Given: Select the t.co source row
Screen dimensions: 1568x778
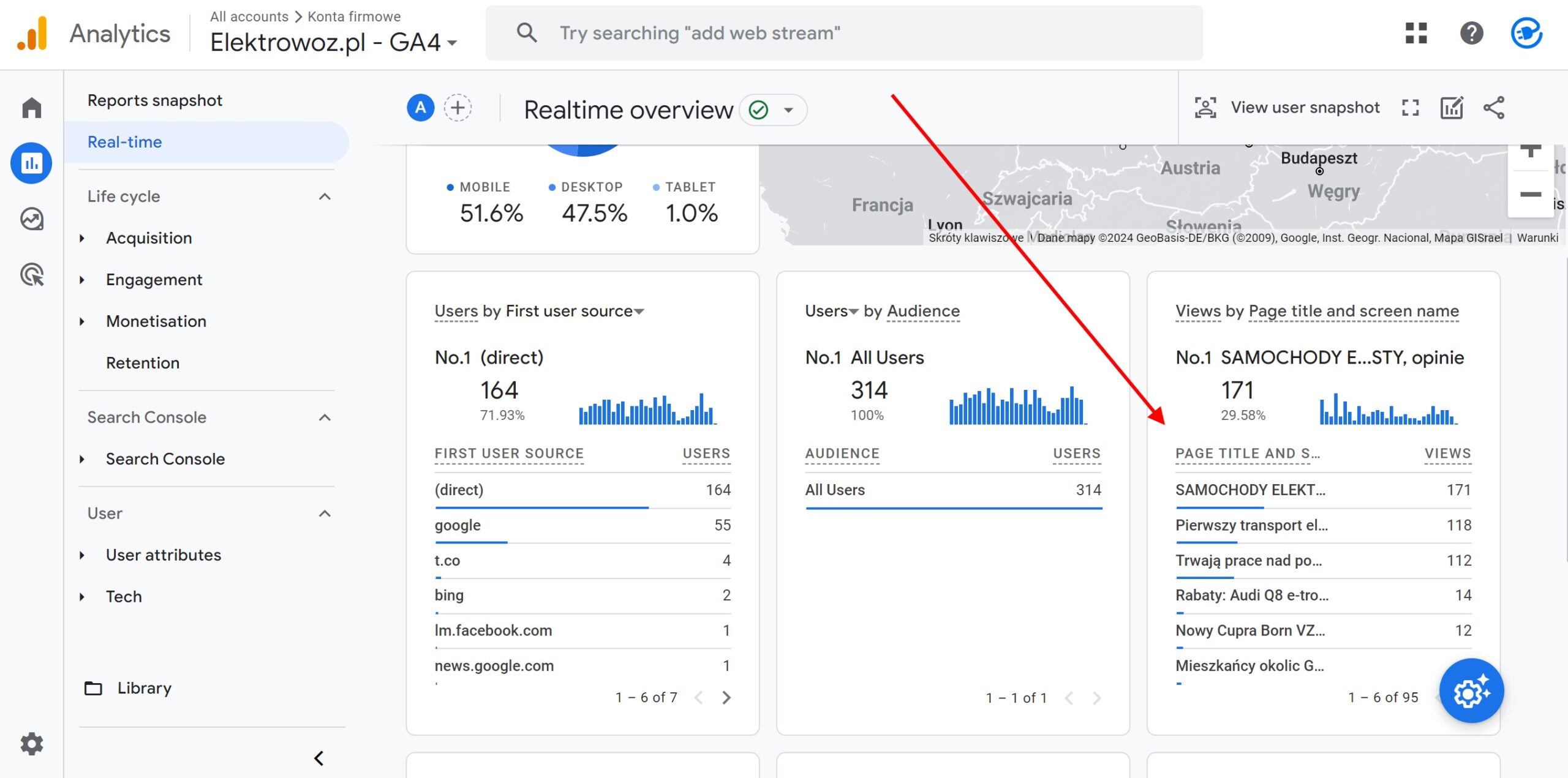Looking at the screenshot, I should tap(582, 561).
